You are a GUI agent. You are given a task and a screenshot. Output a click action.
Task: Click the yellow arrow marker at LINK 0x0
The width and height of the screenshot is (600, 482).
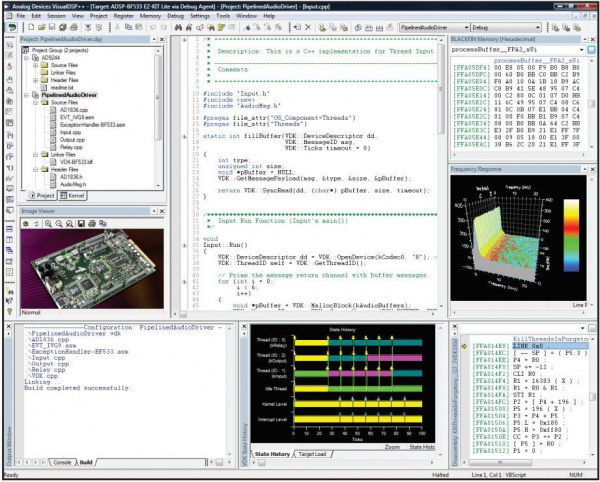click(x=465, y=346)
